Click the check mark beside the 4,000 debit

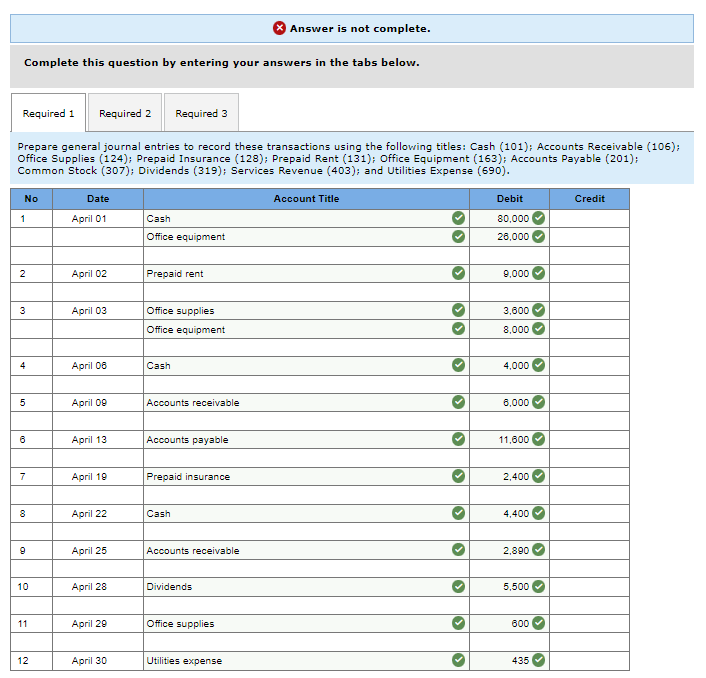pos(539,365)
